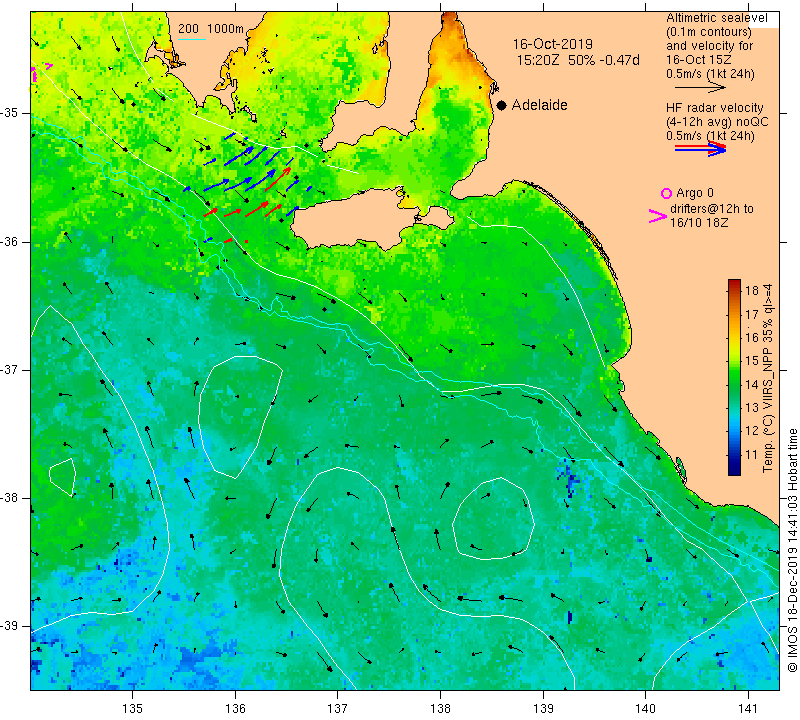
Task: Click the '-36' latitude axis label
Action: tap(10, 241)
